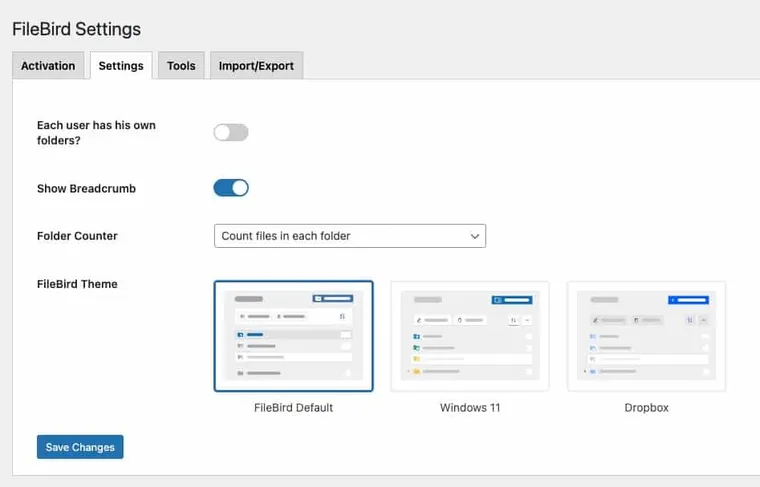Click the Save Changes button

tap(80, 447)
